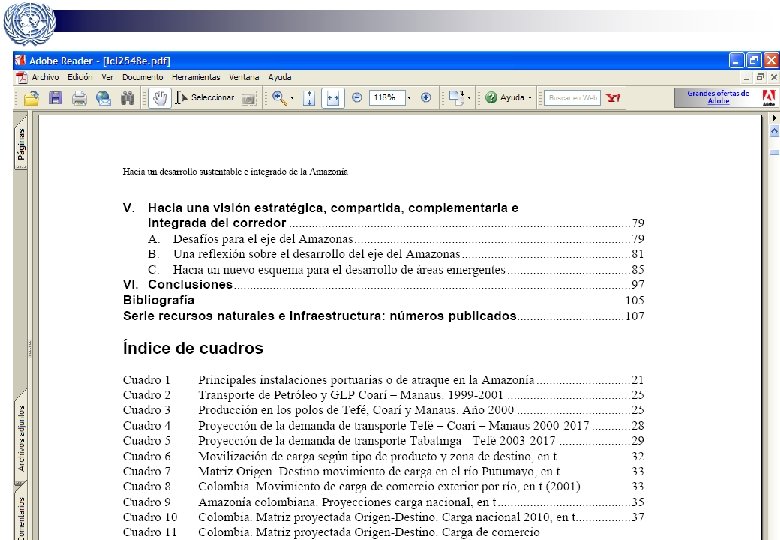Click the header 'Hacia un desarrollo sustentable' text
Image resolution: width=780 pixels, height=540 pixels.
click(235, 172)
